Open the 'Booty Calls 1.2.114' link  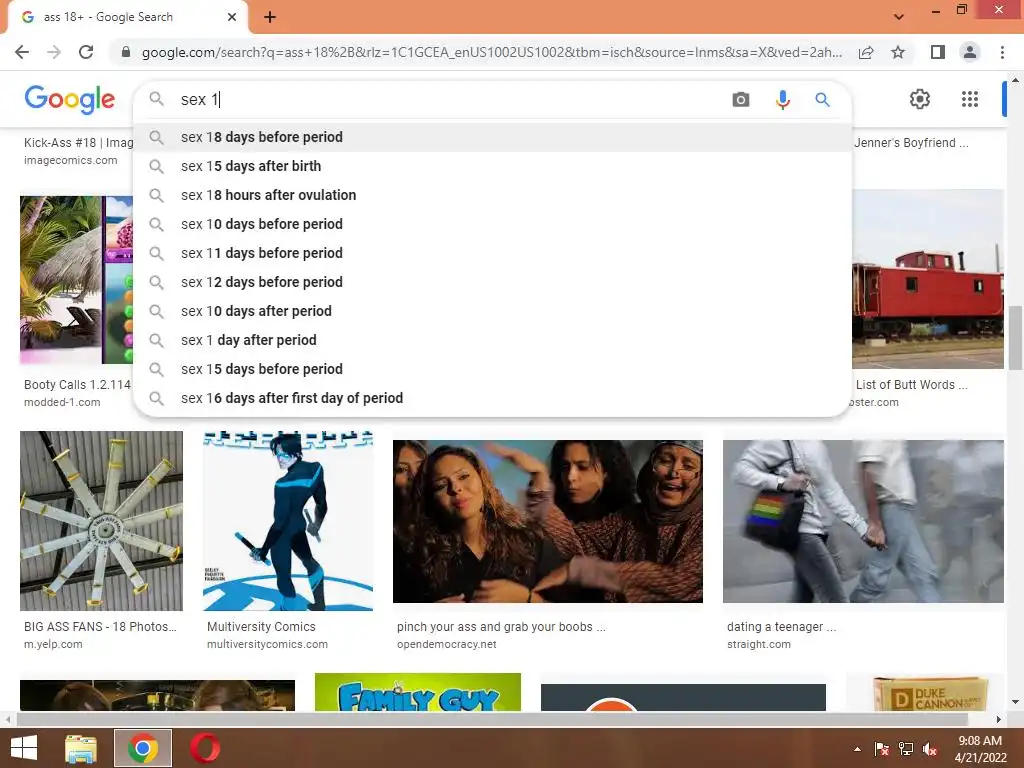[78, 385]
